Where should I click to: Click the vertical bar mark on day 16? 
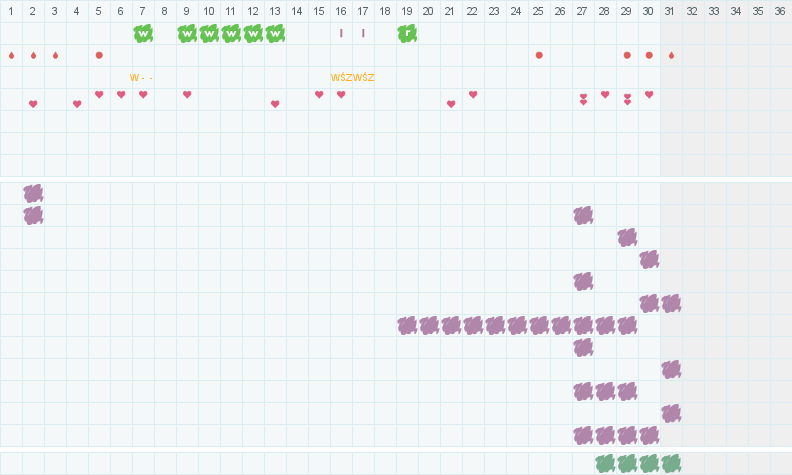(341, 33)
